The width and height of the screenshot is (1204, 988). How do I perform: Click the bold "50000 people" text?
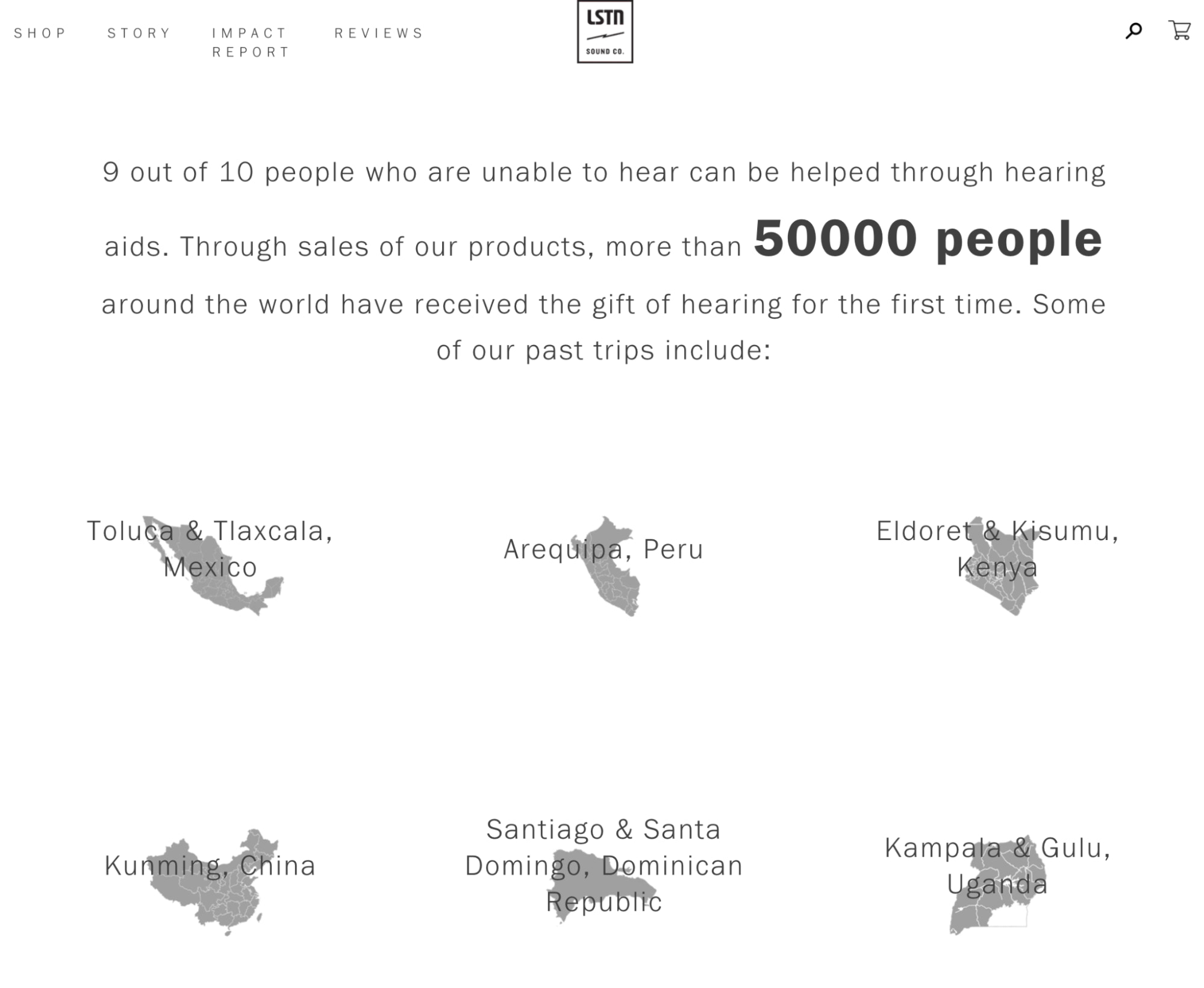tap(928, 239)
